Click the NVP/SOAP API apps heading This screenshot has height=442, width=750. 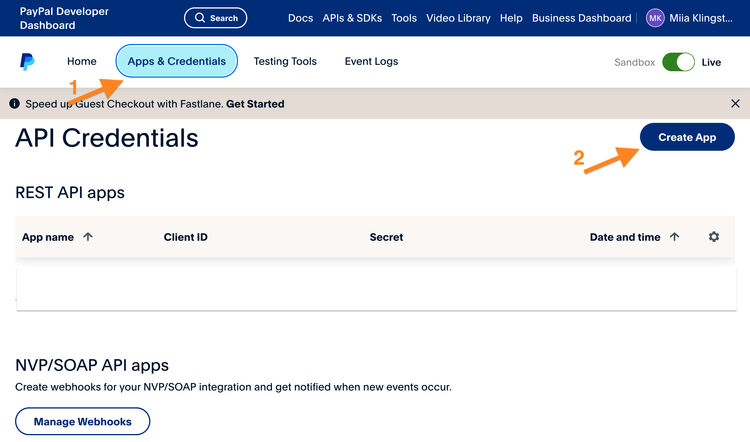point(92,365)
